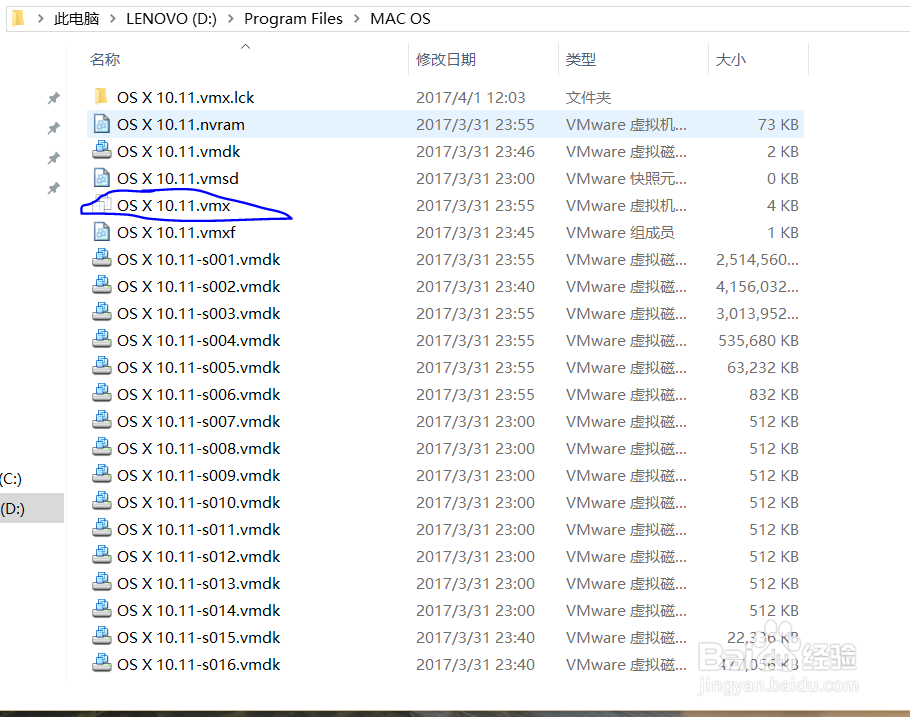This screenshot has height=717, width=910.
Task: Click the date 2017/3/31 23:46
Action: tap(475, 152)
